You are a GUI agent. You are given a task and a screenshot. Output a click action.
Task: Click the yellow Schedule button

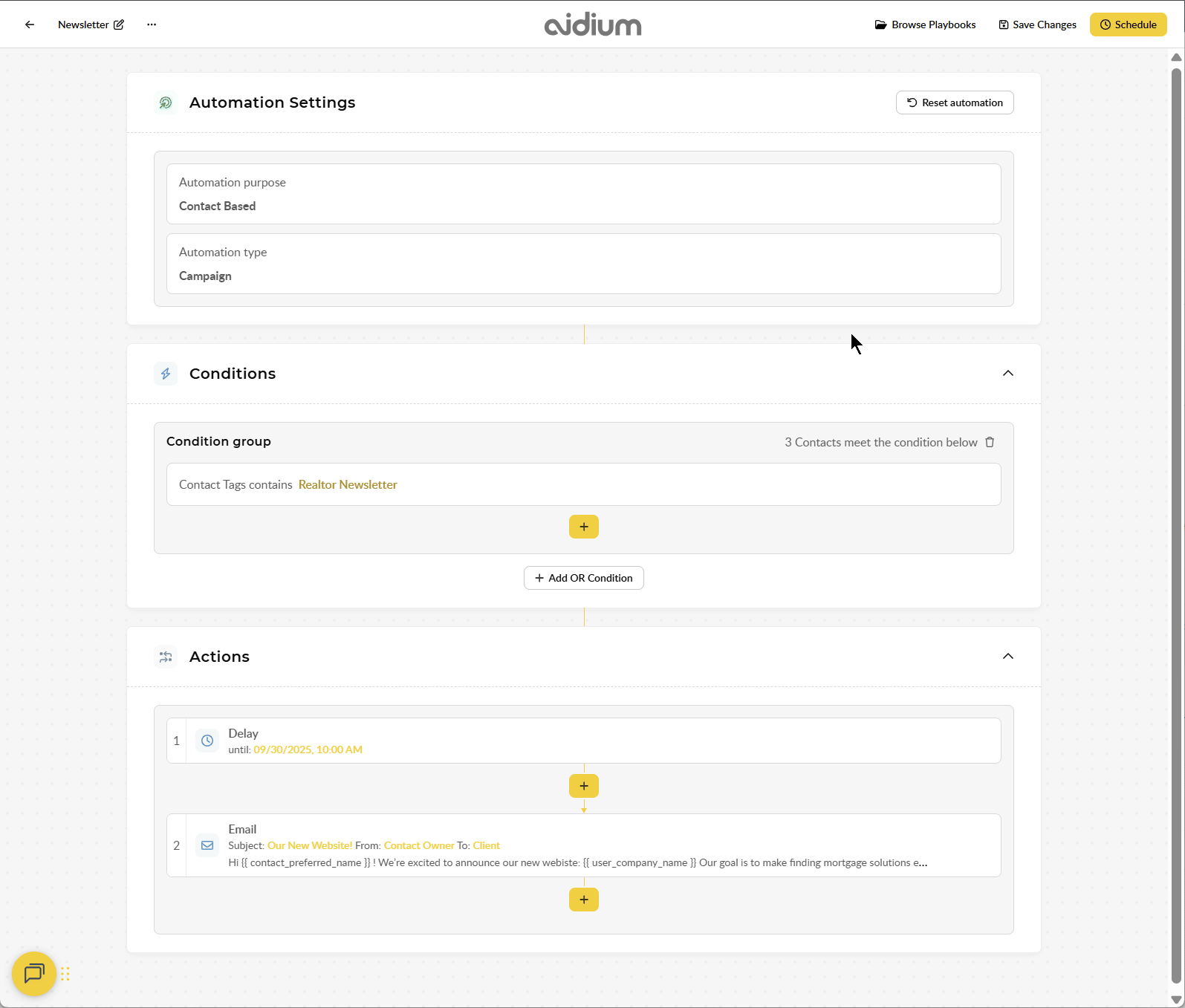(1128, 25)
